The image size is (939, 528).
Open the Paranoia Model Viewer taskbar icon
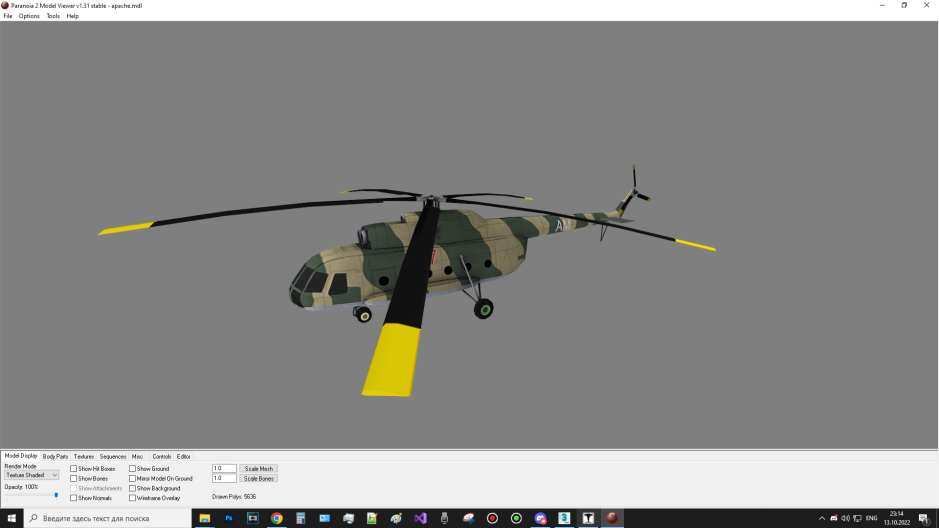coord(612,518)
